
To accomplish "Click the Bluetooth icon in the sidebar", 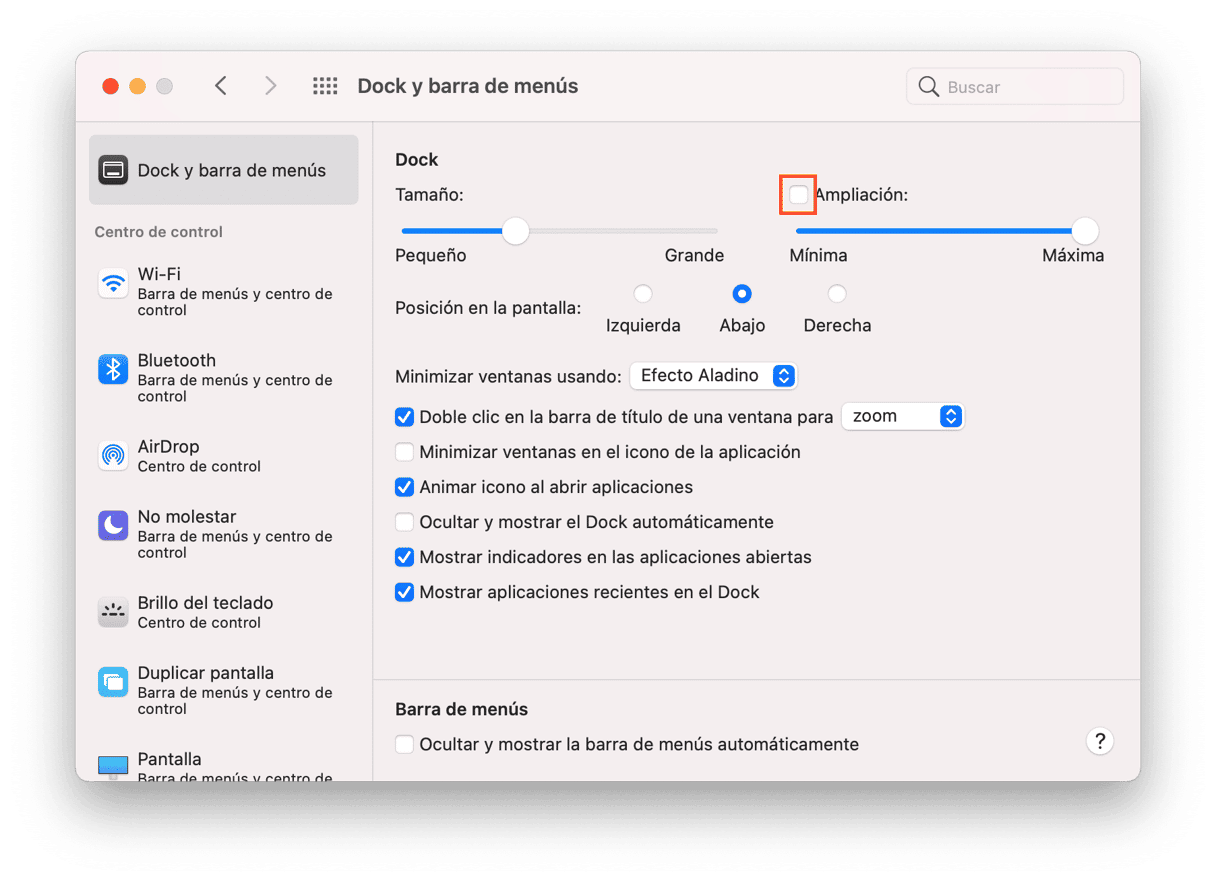I will tap(113, 369).
